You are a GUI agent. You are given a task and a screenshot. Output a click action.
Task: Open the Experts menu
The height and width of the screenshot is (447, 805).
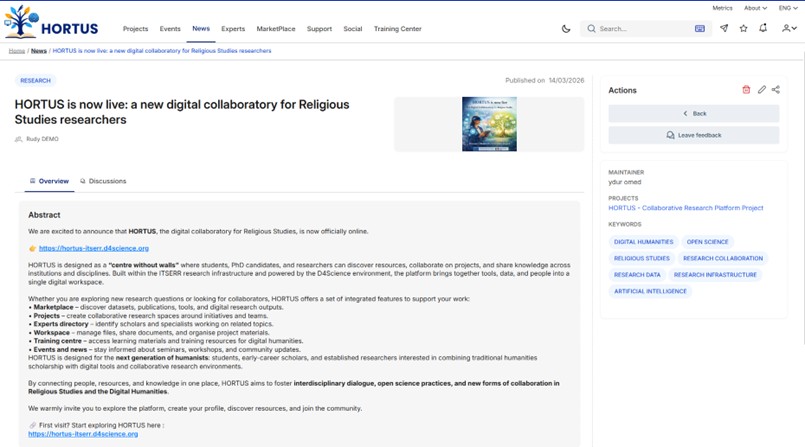233,29
